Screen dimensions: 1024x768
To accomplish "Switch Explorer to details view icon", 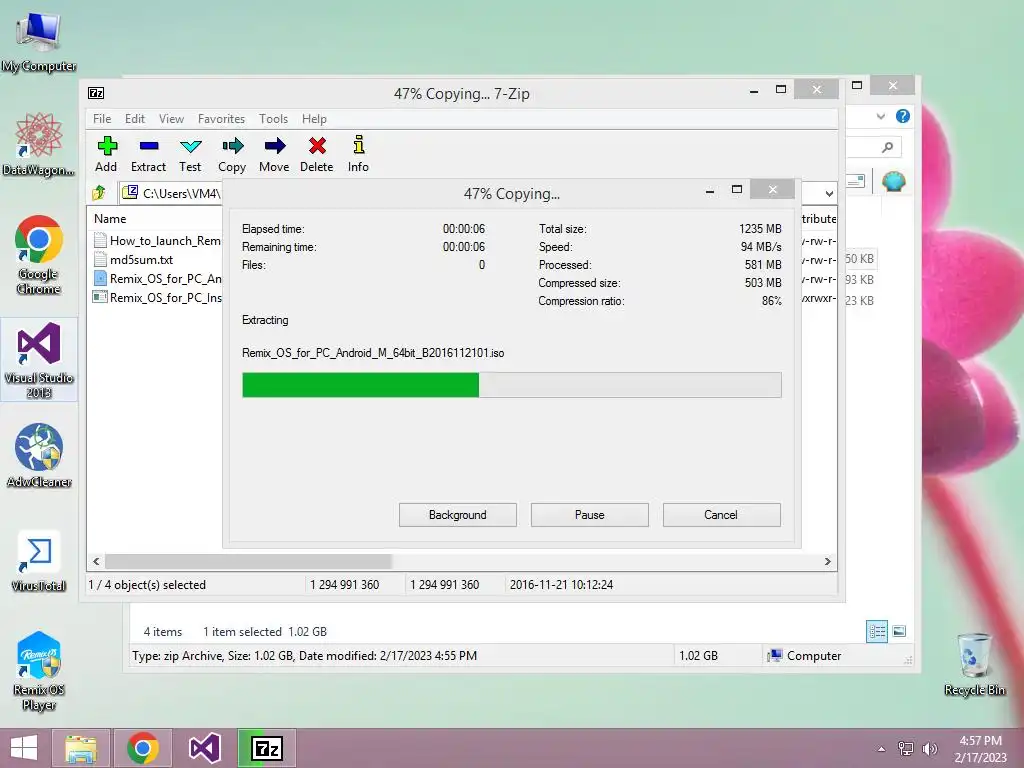I will [877, 631].
